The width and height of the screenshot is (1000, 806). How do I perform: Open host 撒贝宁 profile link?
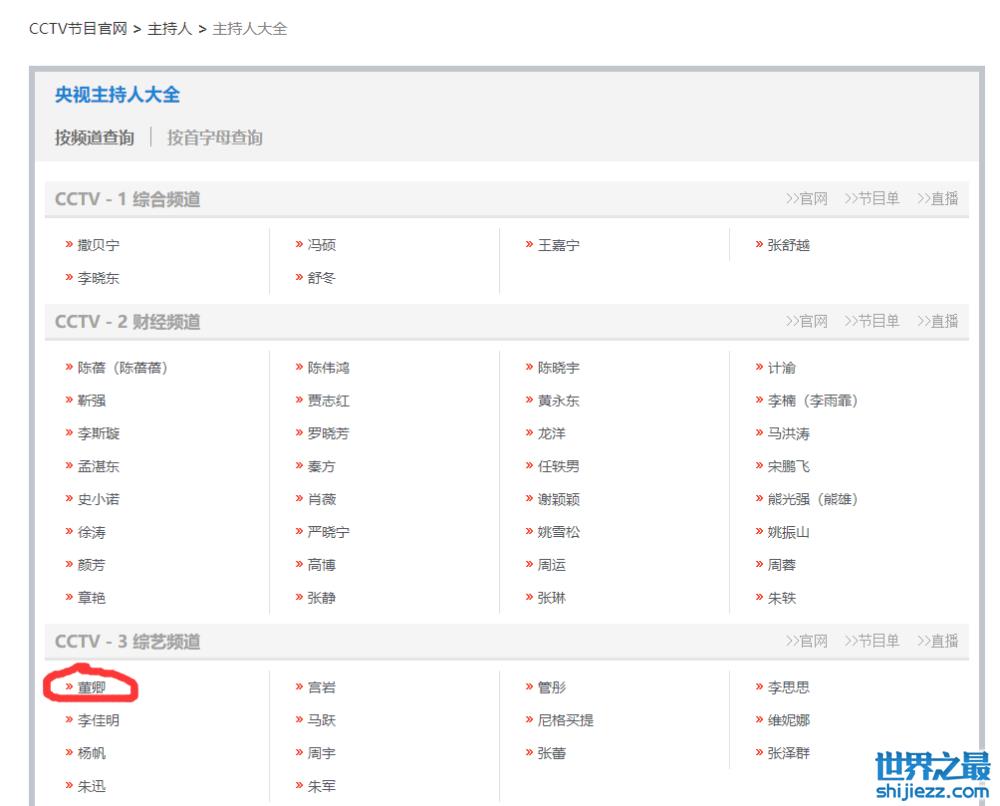click(98, 245)
